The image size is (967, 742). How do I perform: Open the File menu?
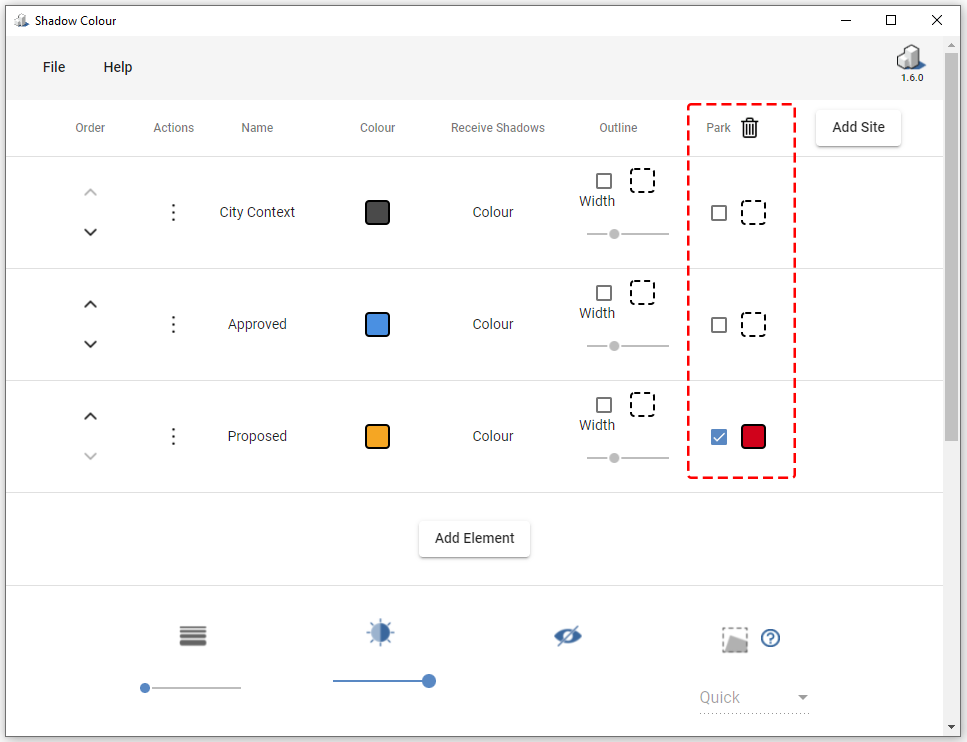pyautogui.click(x=53, y=67)
